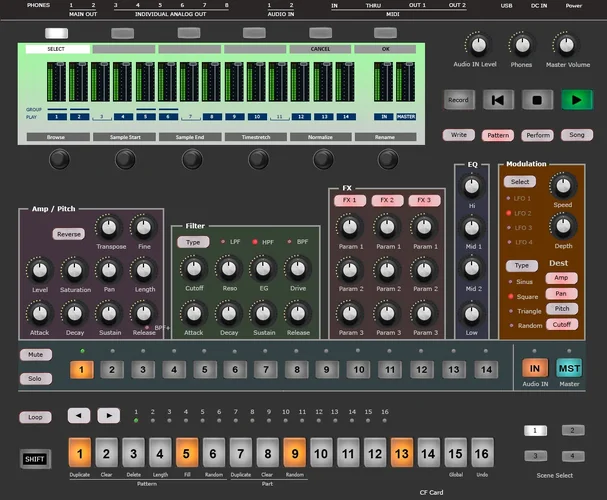
Task: Toggle step 5 in the sequencer
Action: 187,453
